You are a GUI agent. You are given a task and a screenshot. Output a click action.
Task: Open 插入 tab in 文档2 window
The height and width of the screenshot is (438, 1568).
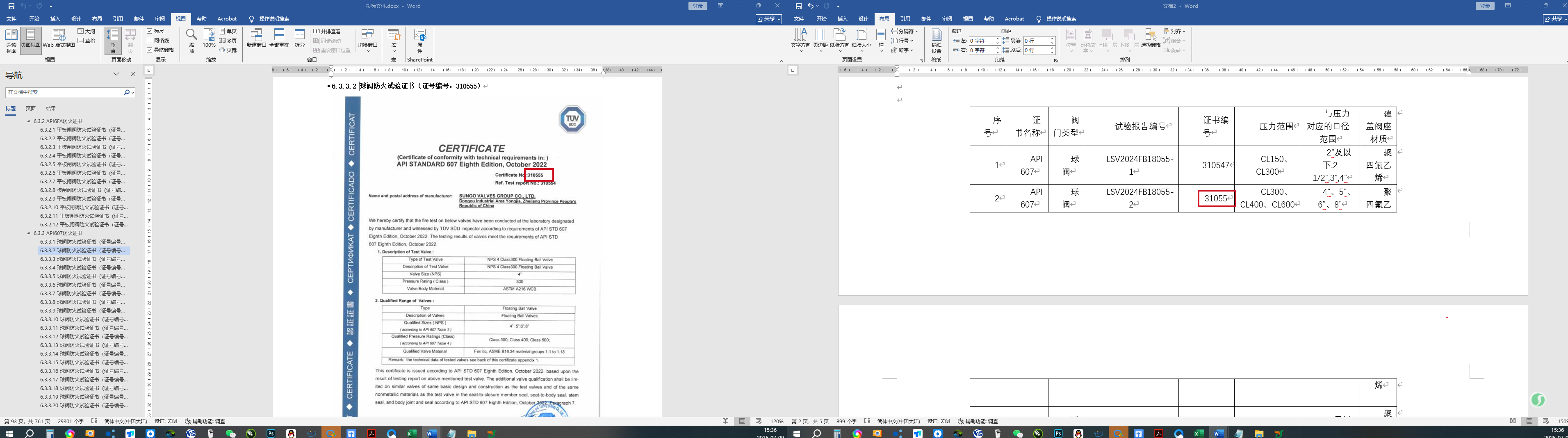coord(843,19)
